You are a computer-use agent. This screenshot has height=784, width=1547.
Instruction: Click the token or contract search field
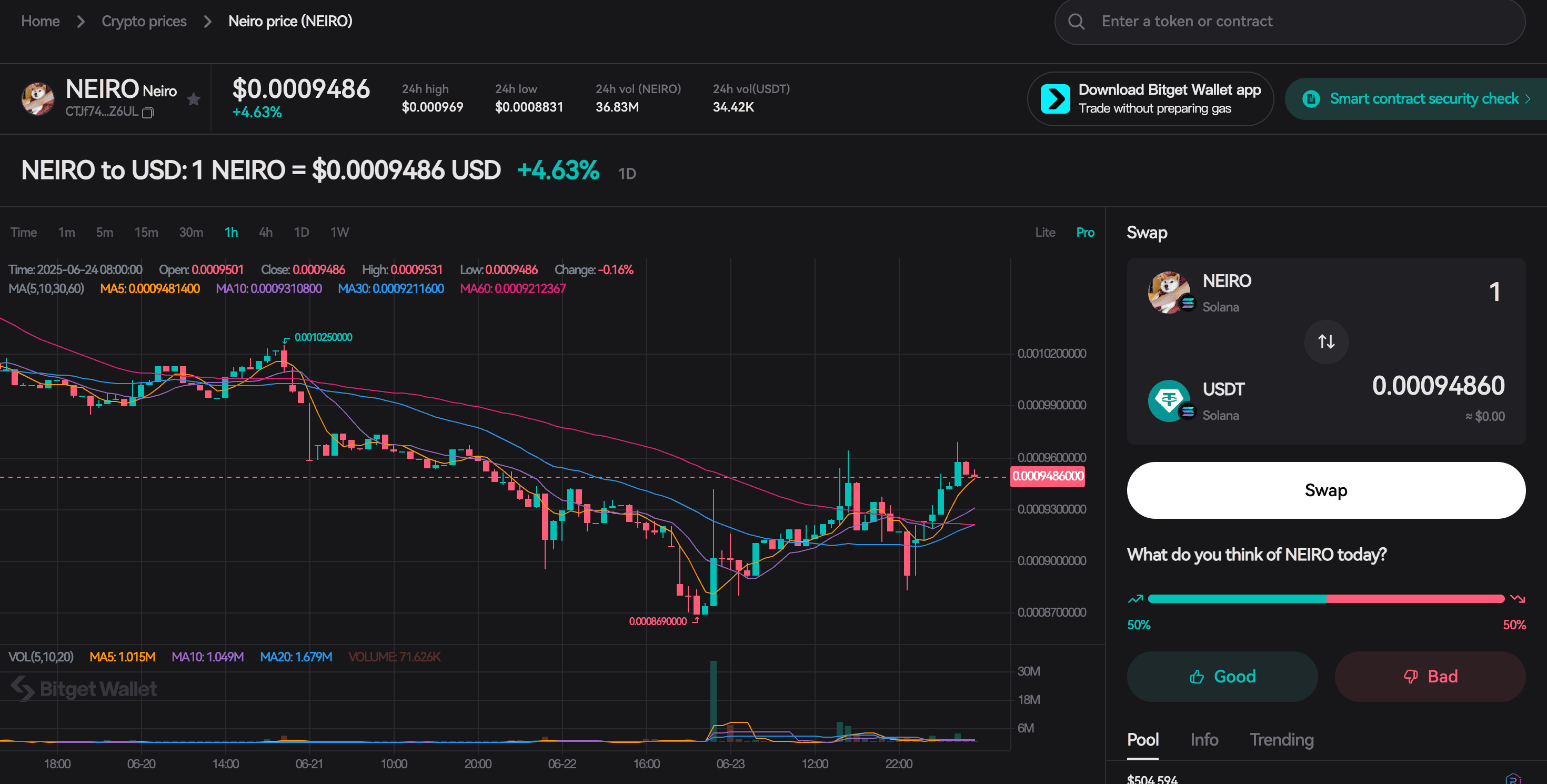tap(1289, 22)
